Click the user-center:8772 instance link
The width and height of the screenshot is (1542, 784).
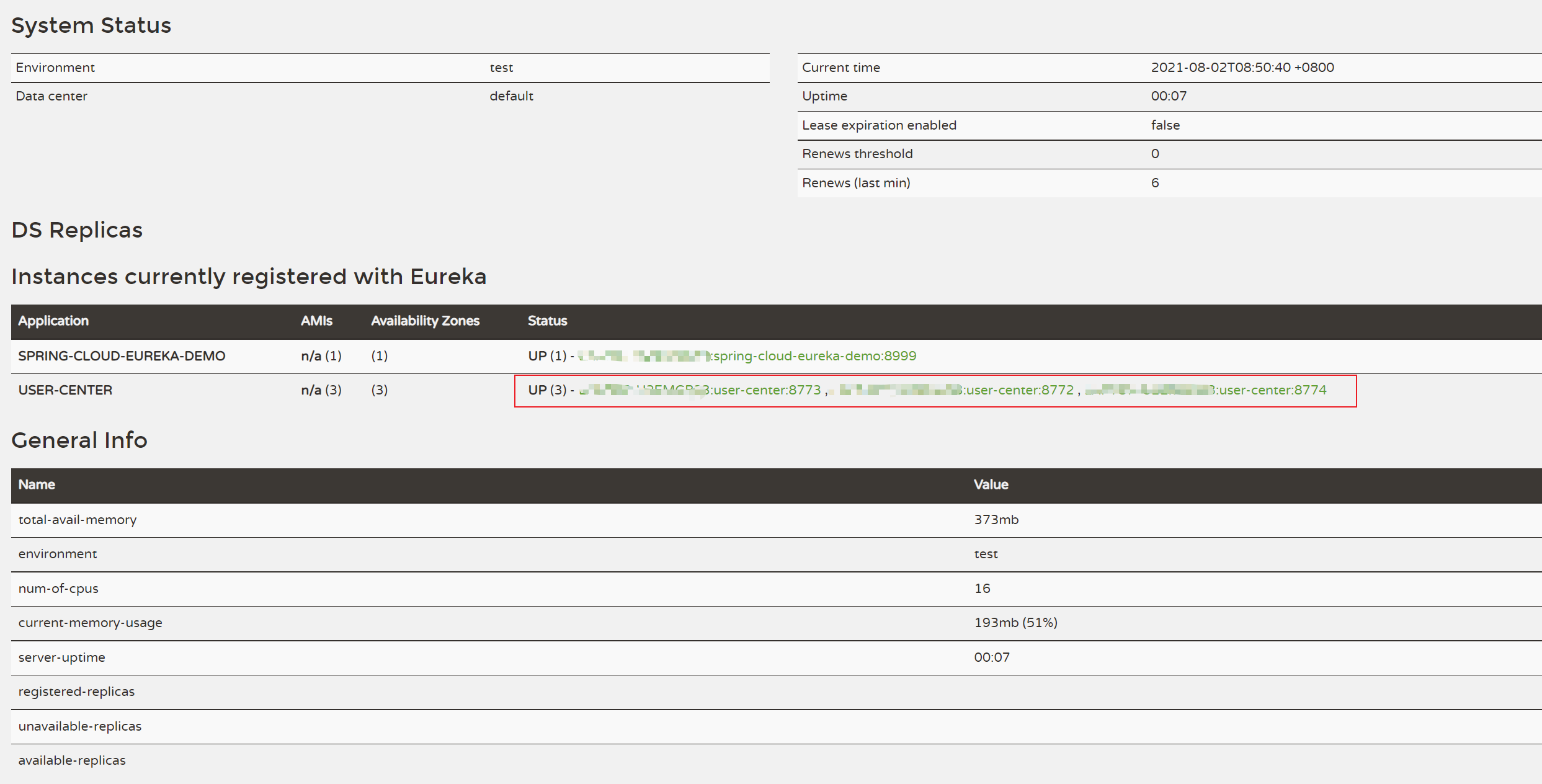click(x=1018, y=390)
